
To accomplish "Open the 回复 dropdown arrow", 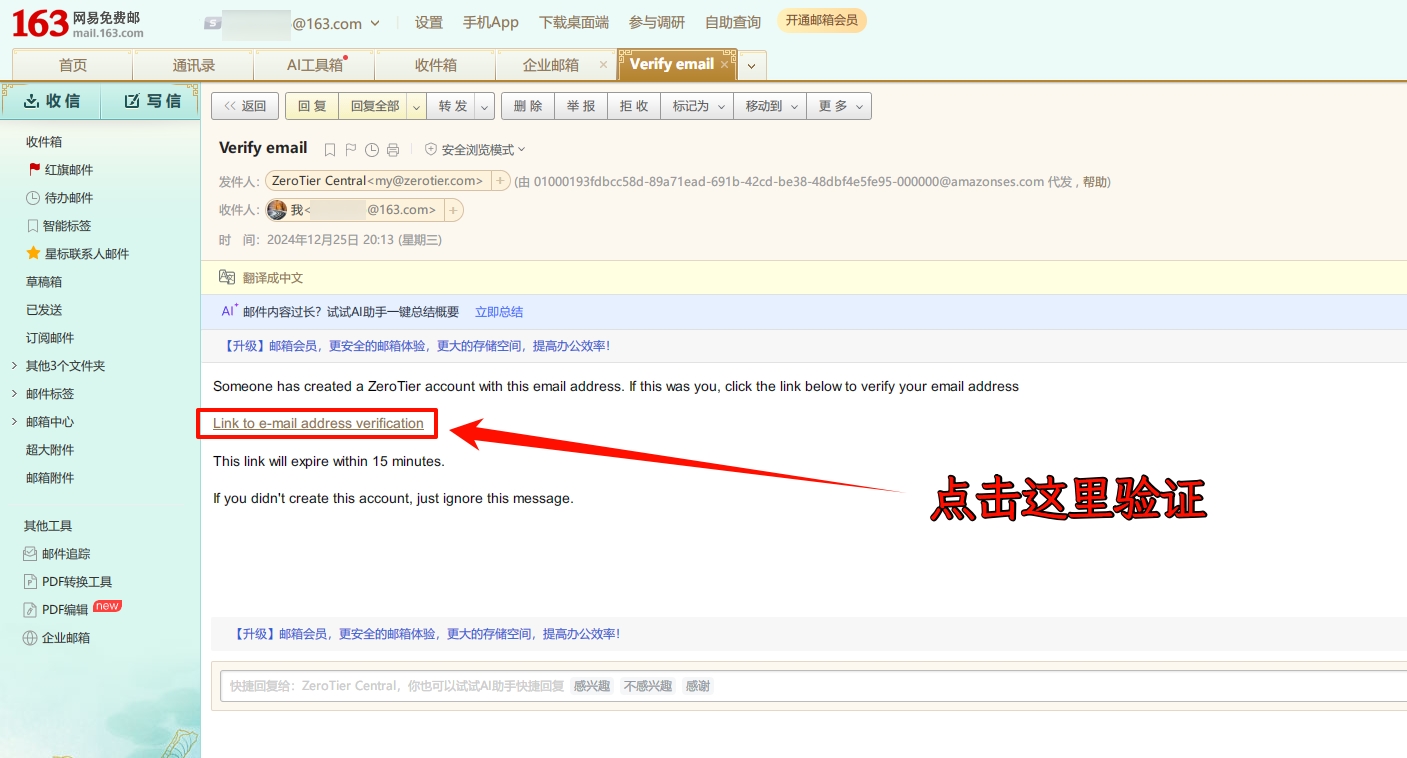I will pos(416,106).
